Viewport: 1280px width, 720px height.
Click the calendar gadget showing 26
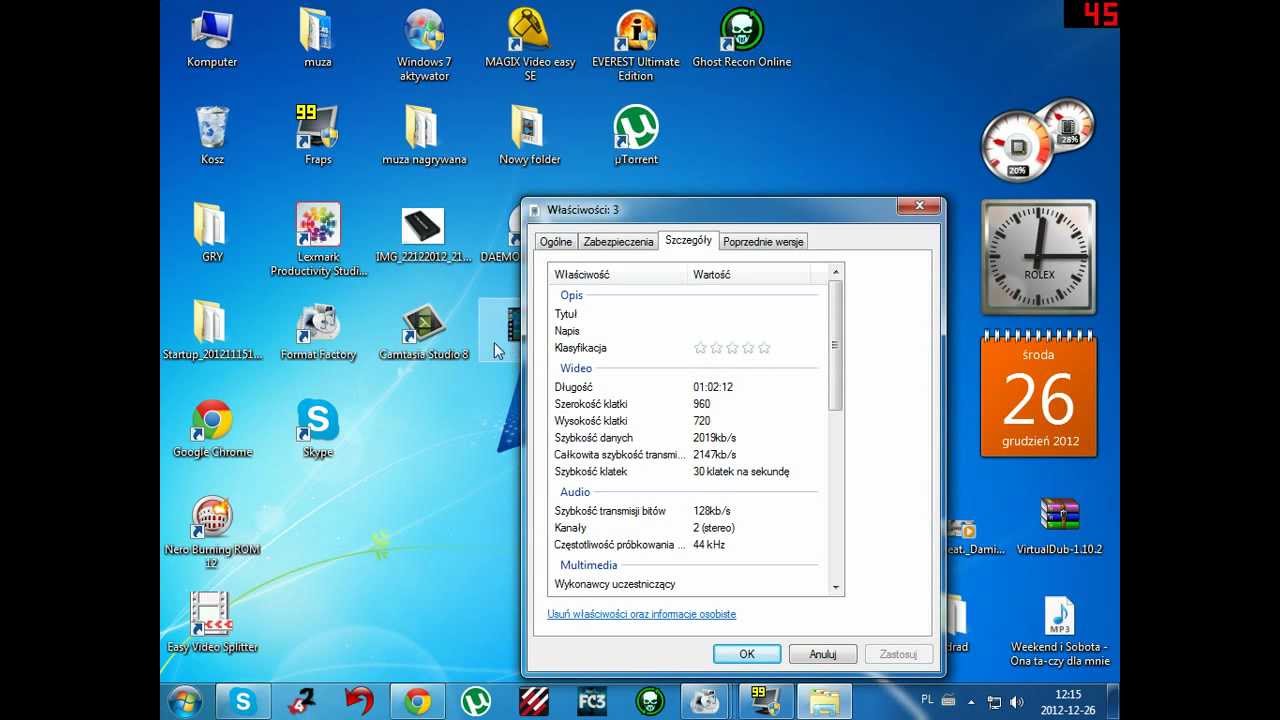click(1038, 394)
